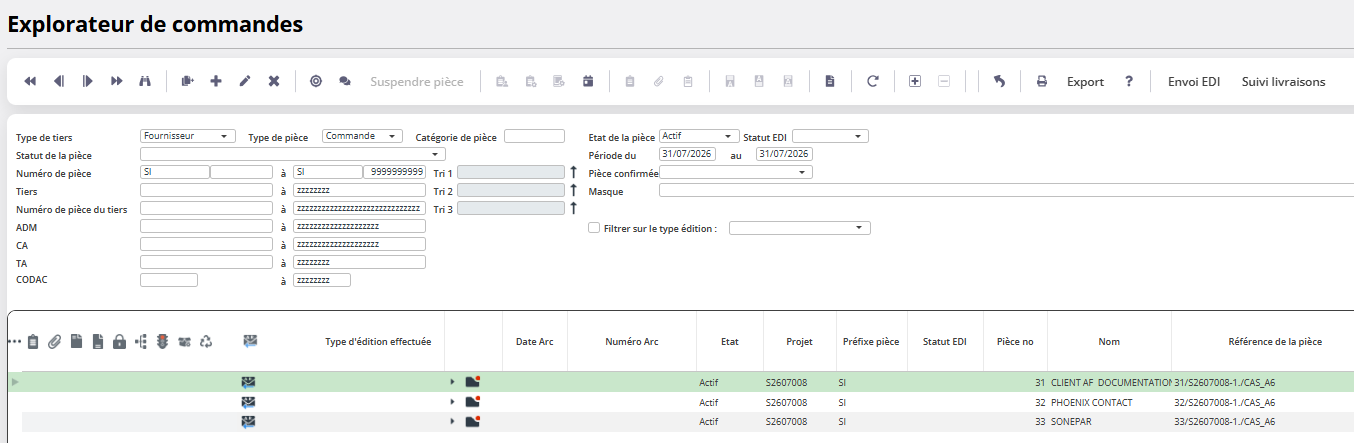This screenshot has width=1354, height=443.
Task: Open the three-dots grid options menu
Action: (x=14, y=342)
